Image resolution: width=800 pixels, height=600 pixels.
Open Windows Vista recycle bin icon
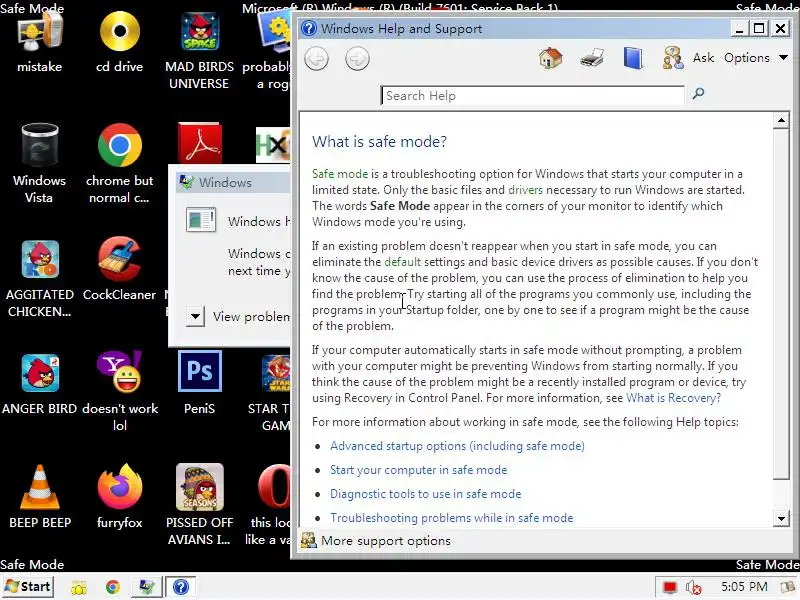(x=40, y=163)
